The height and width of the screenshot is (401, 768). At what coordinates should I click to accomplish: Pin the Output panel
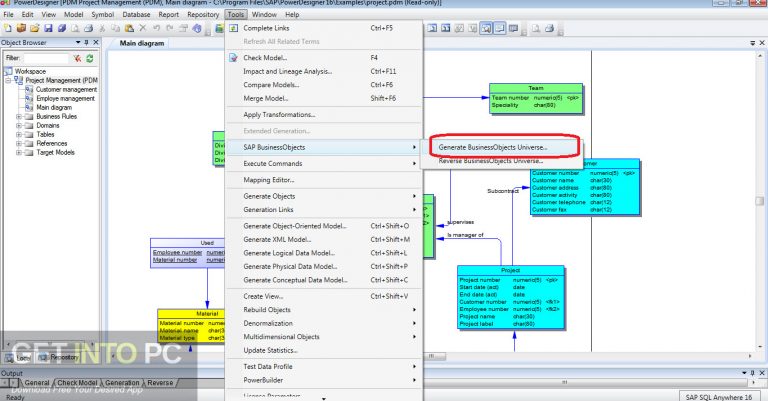[x=753, y=373]
